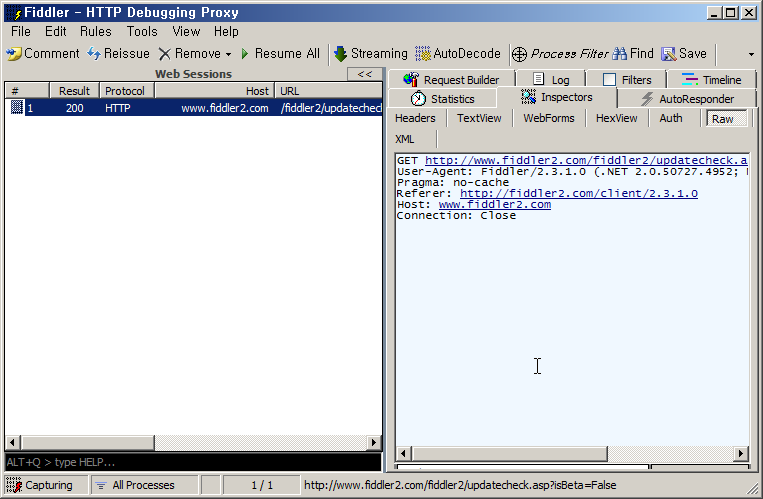This screenshot has width=763, height=499.
Task: Open the Tools menu
Action: pyautogui.click(x=142, y=32)
